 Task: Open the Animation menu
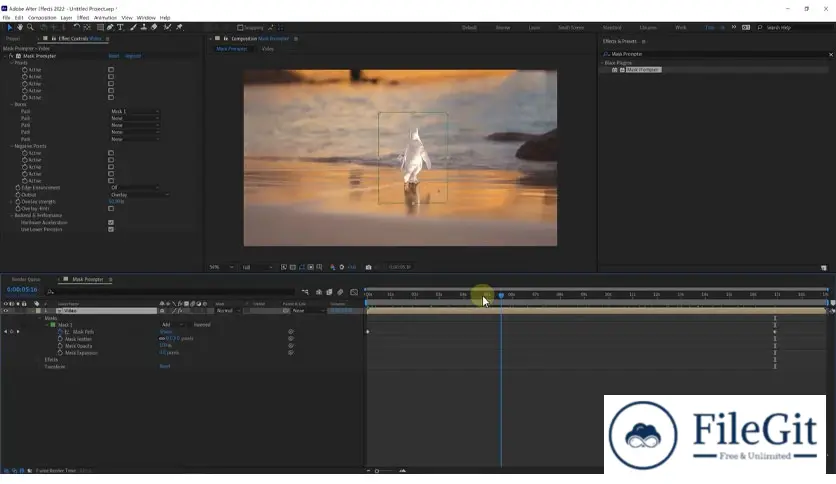105,18
